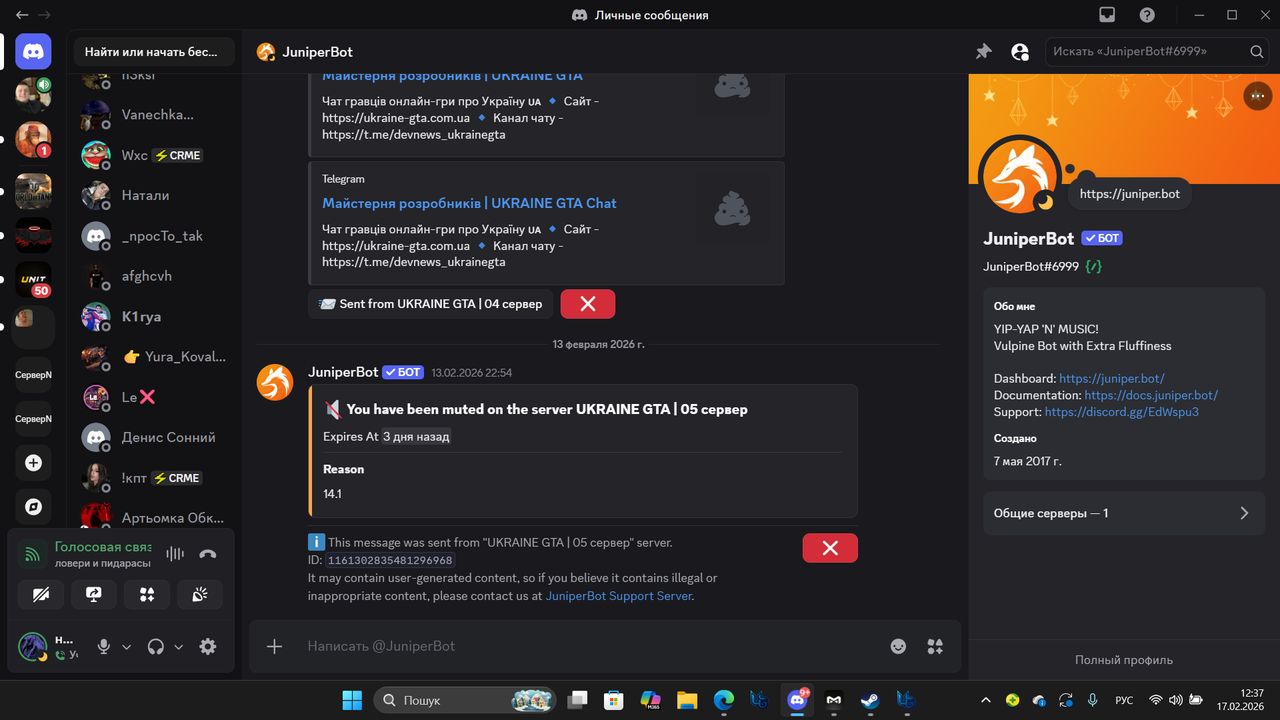
Task: Open direct message with K1rya
Action: (x=154, y=316)
